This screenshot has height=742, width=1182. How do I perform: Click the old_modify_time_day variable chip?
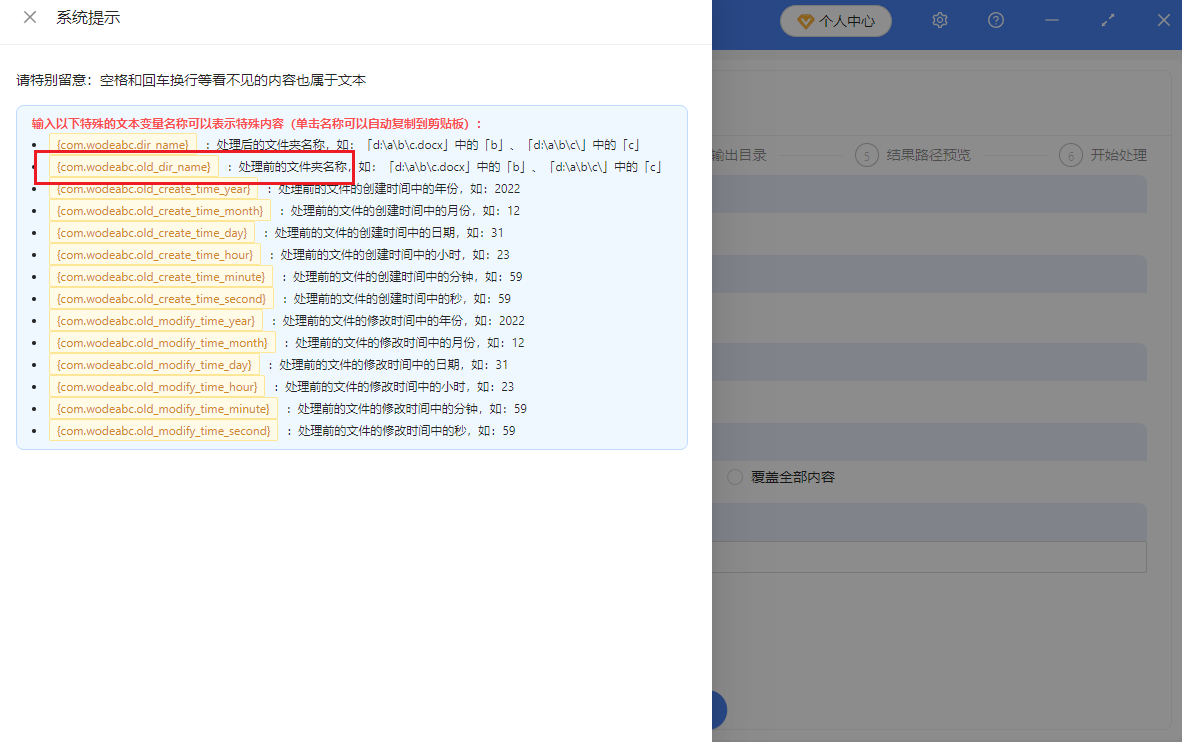pyautogui.click(x=155, y=364)
